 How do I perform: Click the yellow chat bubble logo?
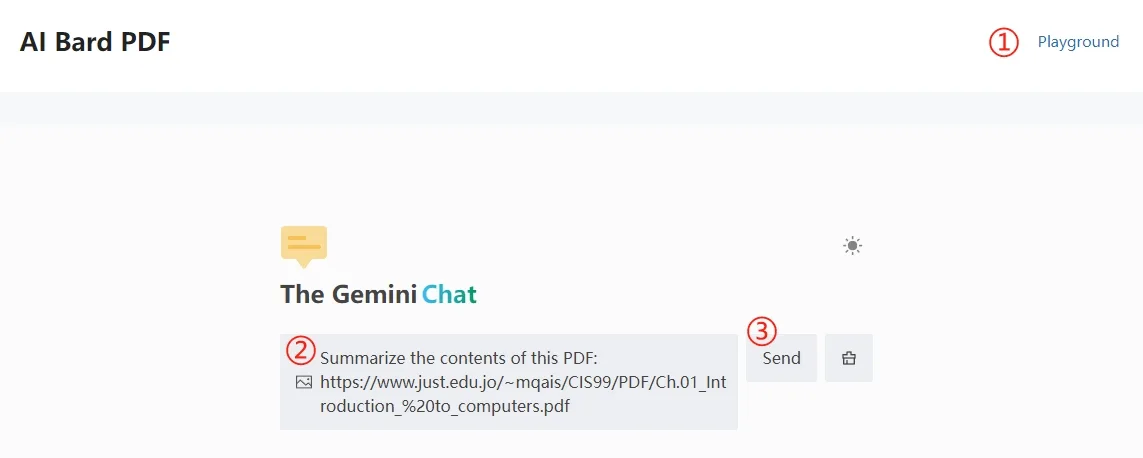pyautogui.click(x=304, y=247)
